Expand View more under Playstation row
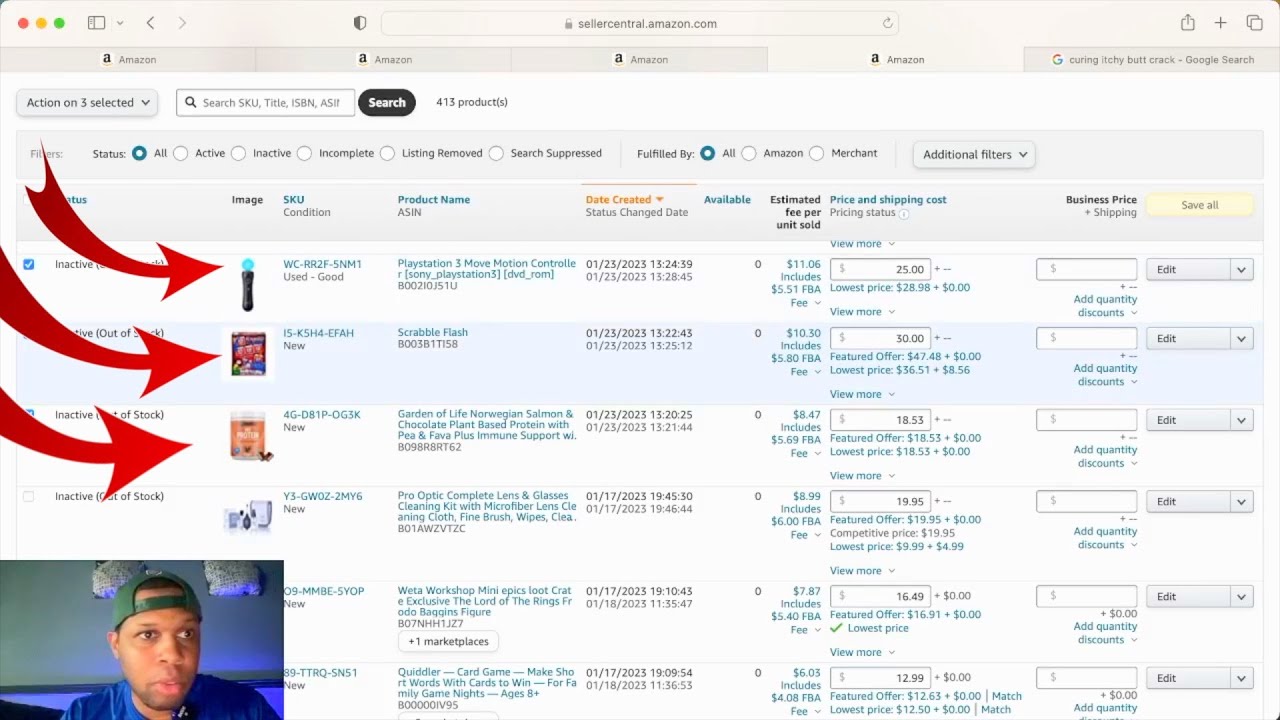Screen dimensions: 1280x720 (x=862, y=312)
